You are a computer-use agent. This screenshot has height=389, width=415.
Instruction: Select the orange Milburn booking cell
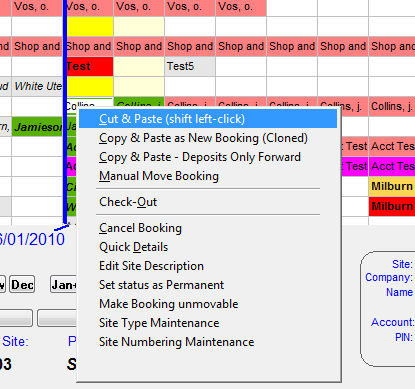392,186
